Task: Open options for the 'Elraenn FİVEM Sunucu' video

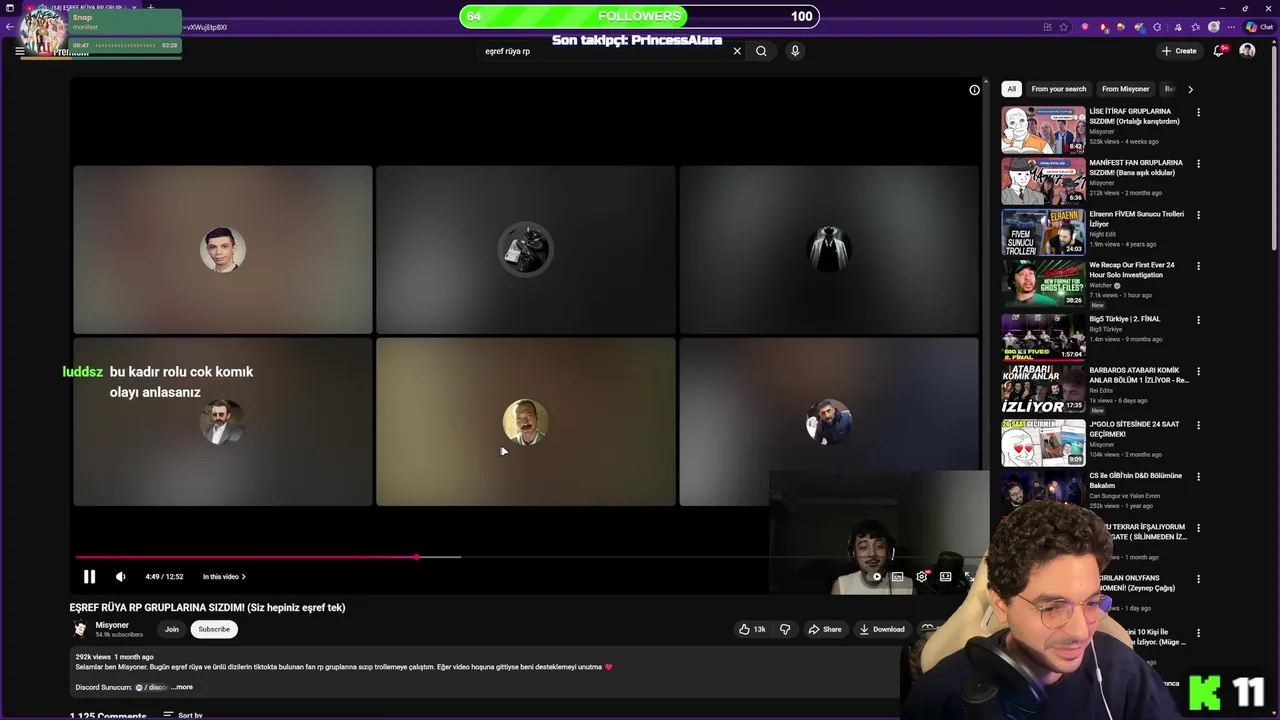Action: 1198,215
